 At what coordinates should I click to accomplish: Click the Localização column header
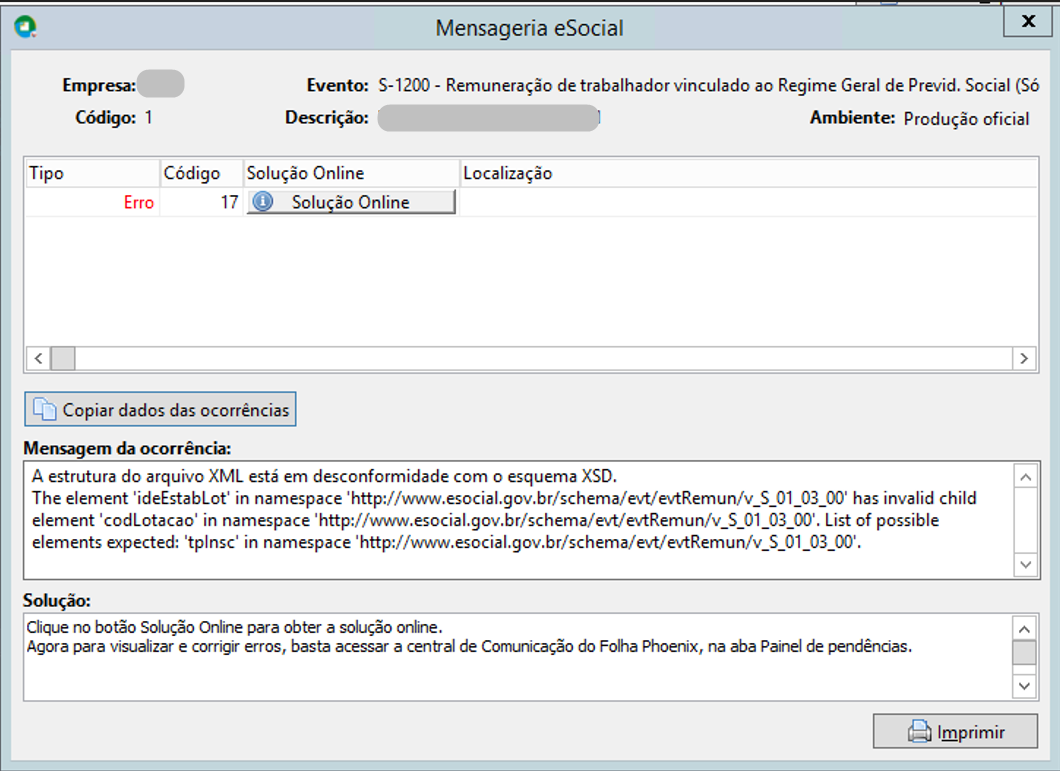(748, 173)
